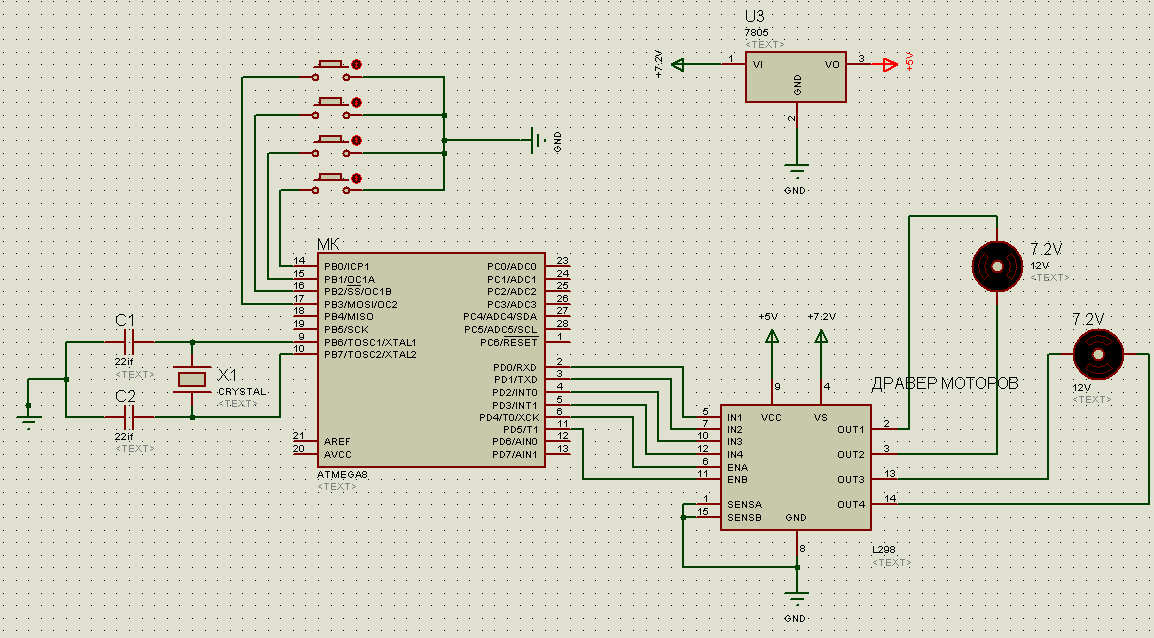Select capacitor C2 symbol
The width and height of the screenshot is (1154, 638).
click(127, 416)
